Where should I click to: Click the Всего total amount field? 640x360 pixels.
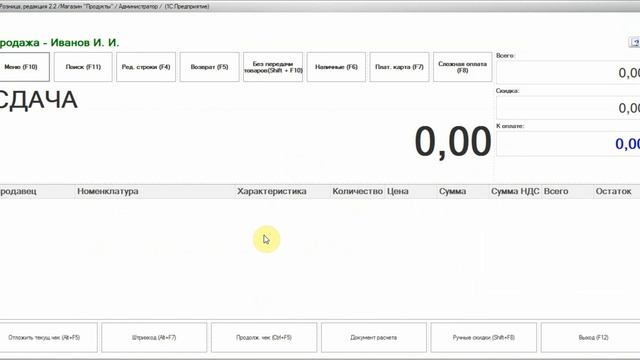click(568, 73)
